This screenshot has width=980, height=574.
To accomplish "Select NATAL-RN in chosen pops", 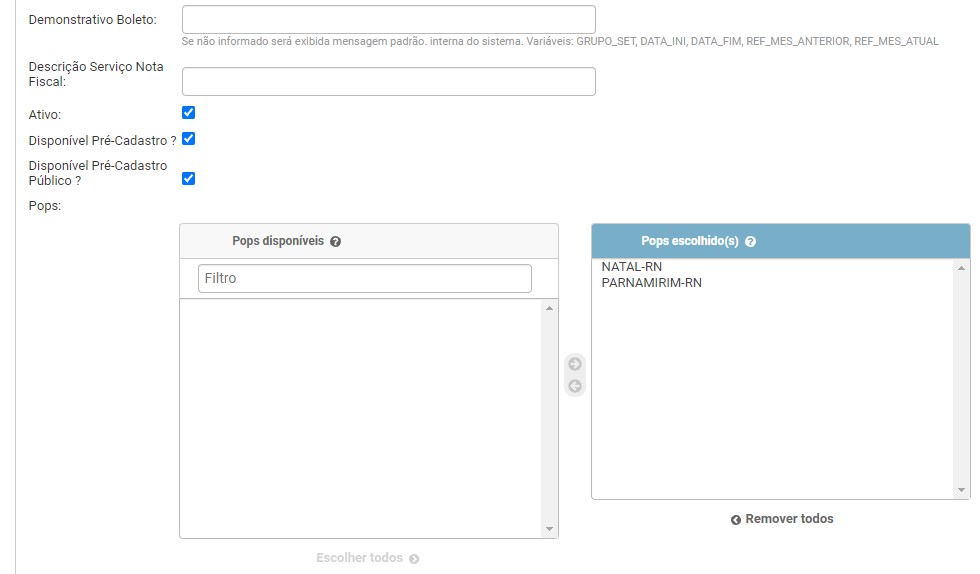I will (x=632, y=267).
